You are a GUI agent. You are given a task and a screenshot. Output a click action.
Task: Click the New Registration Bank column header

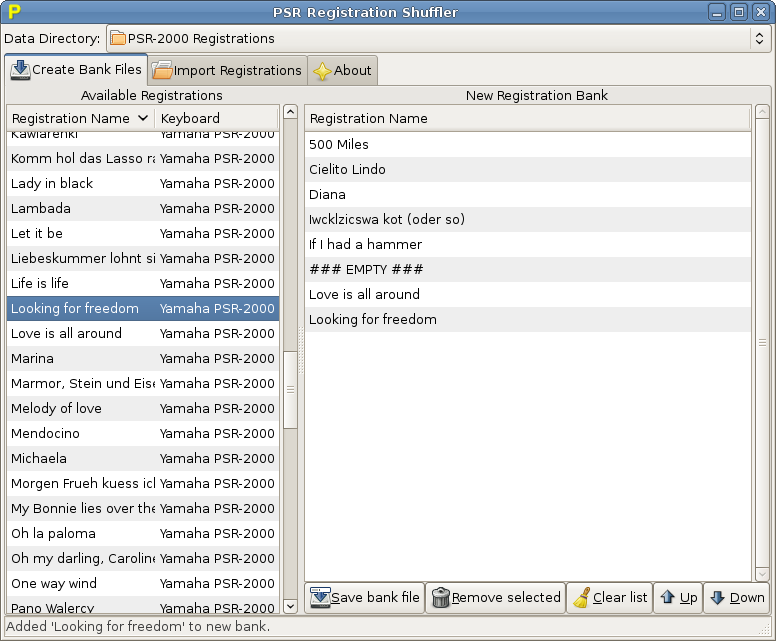[x=526, y=118]
